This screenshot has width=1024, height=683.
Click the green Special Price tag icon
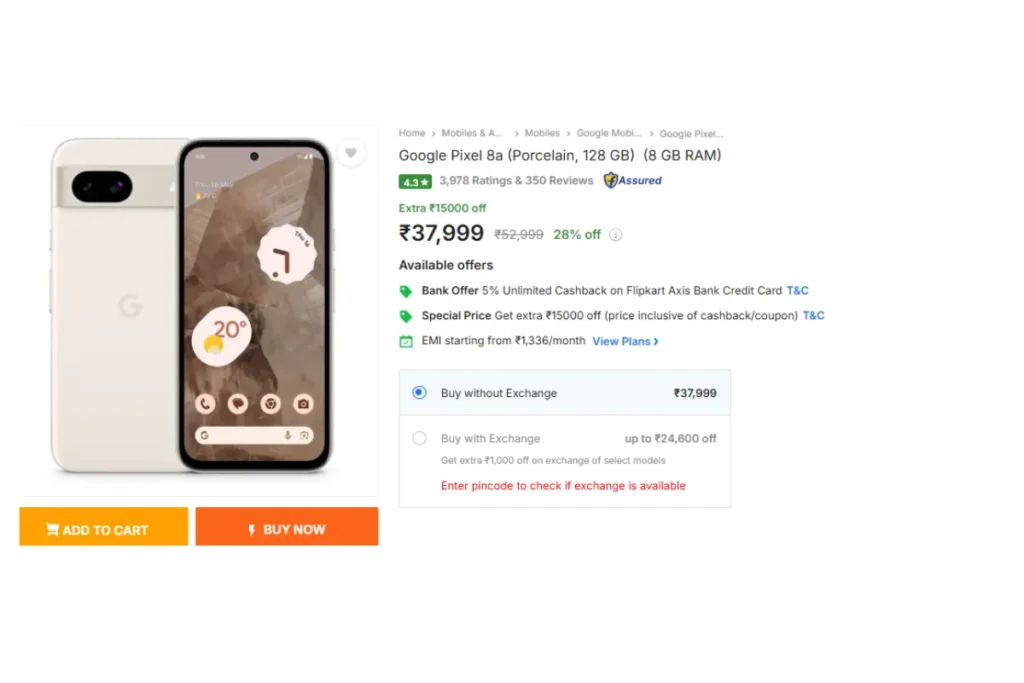[x=406, y=316]
